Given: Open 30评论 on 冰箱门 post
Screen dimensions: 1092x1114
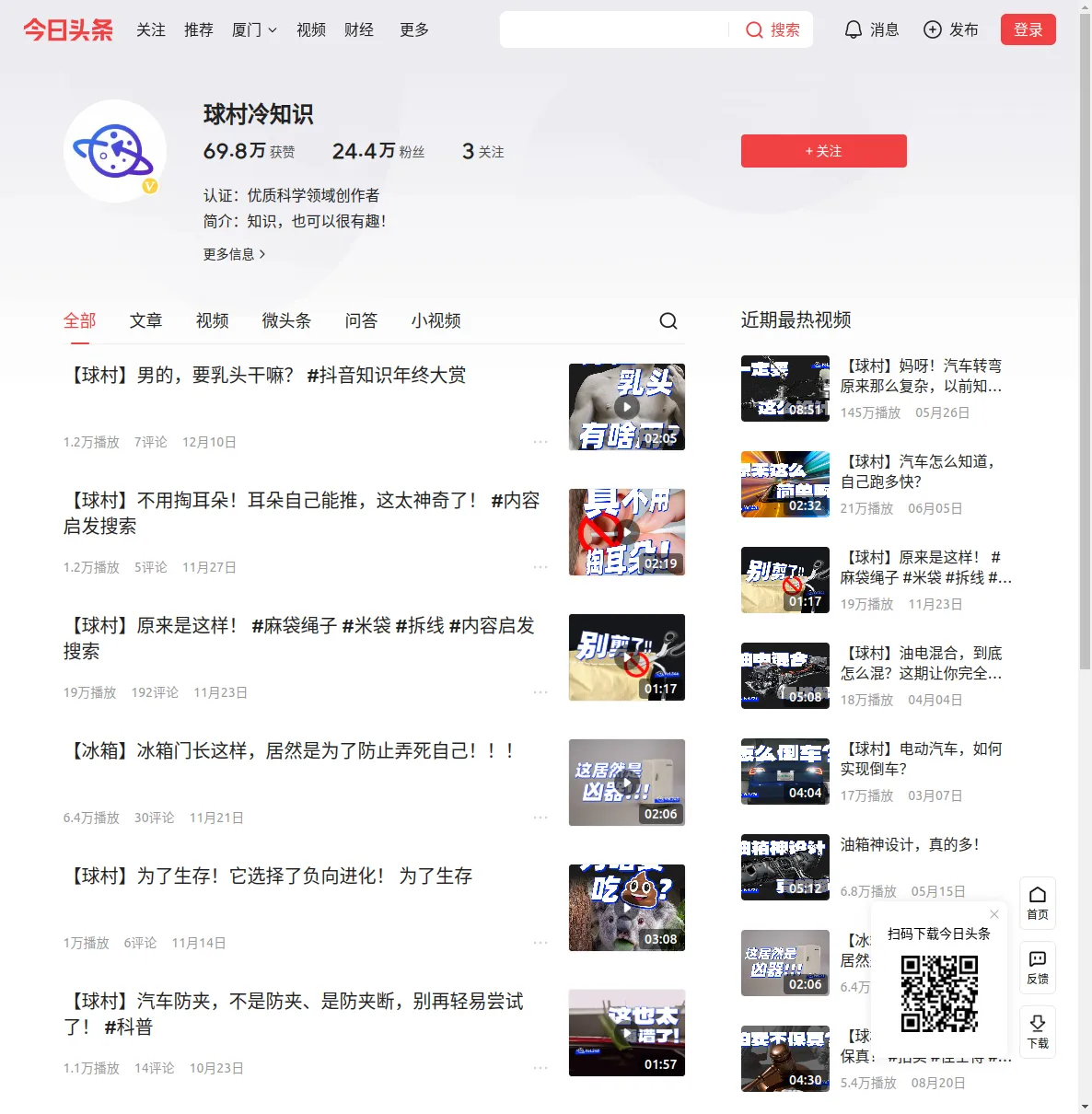Looking at the screenshot, I should [x=155, y=818].
